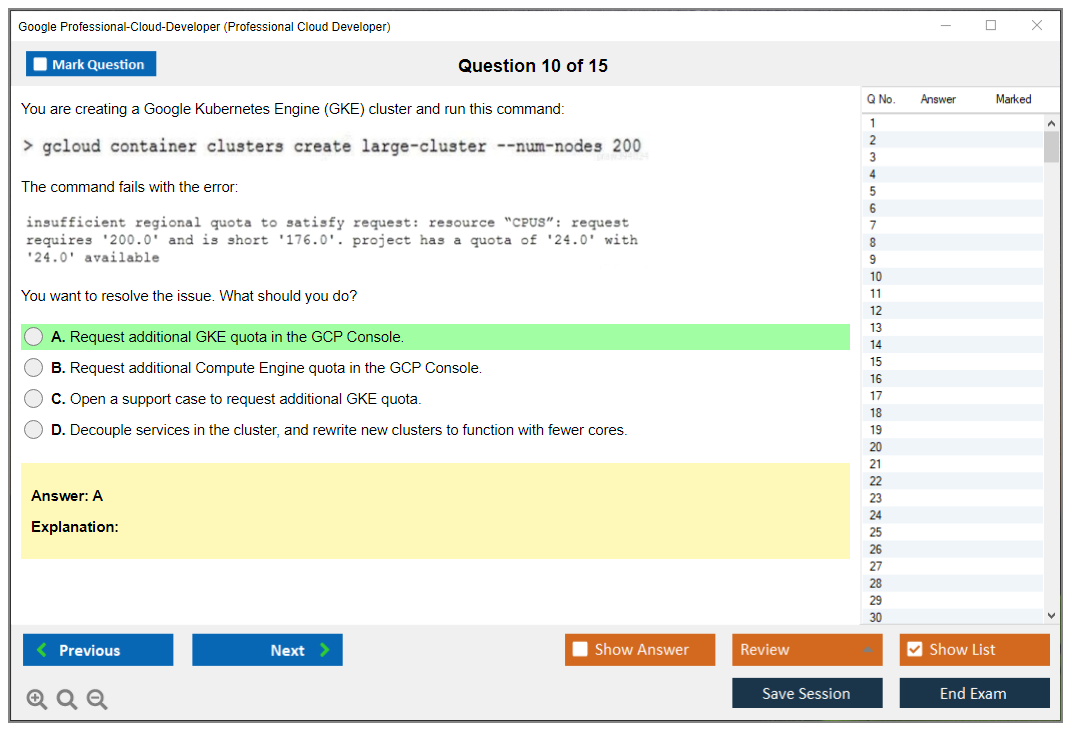Jump to question 15 in list
Screen dimensions: 1075x735
point(876,362)
